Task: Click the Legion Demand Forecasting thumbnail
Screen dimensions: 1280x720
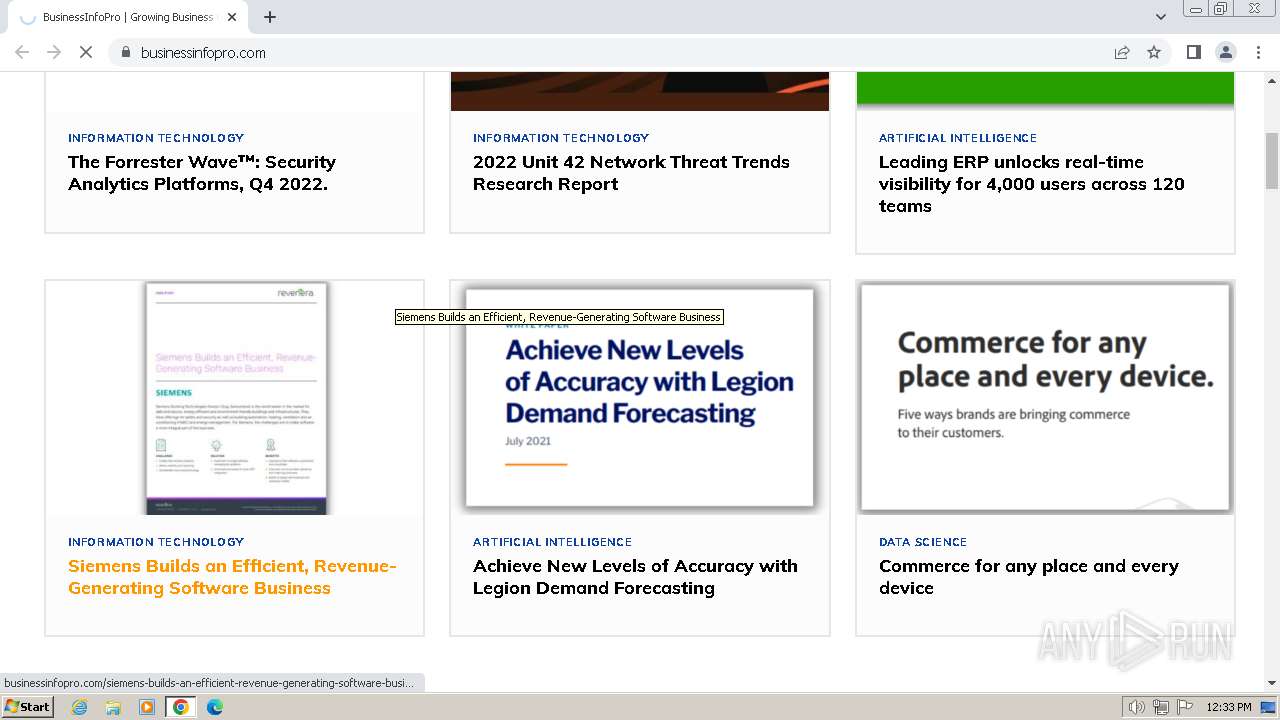Action: point(640,398)
